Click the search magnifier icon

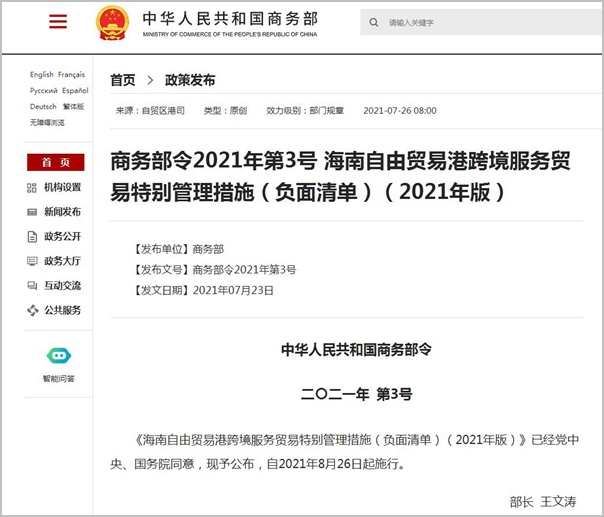375,22
